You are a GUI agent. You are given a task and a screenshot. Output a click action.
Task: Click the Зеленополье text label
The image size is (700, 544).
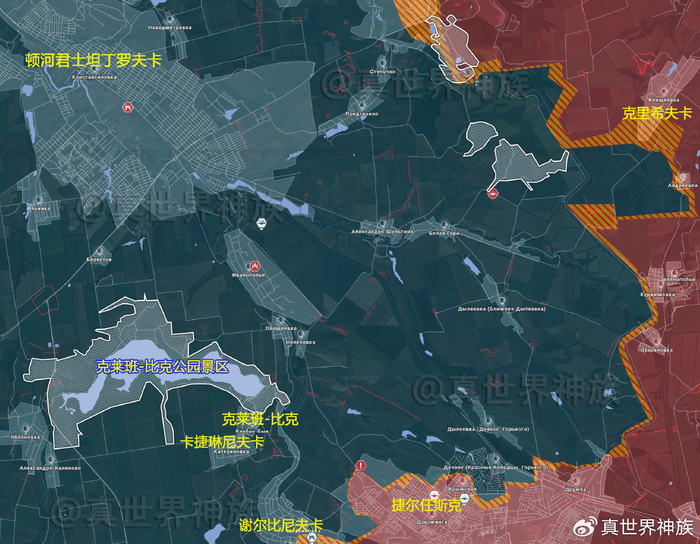tap(678, 279)
